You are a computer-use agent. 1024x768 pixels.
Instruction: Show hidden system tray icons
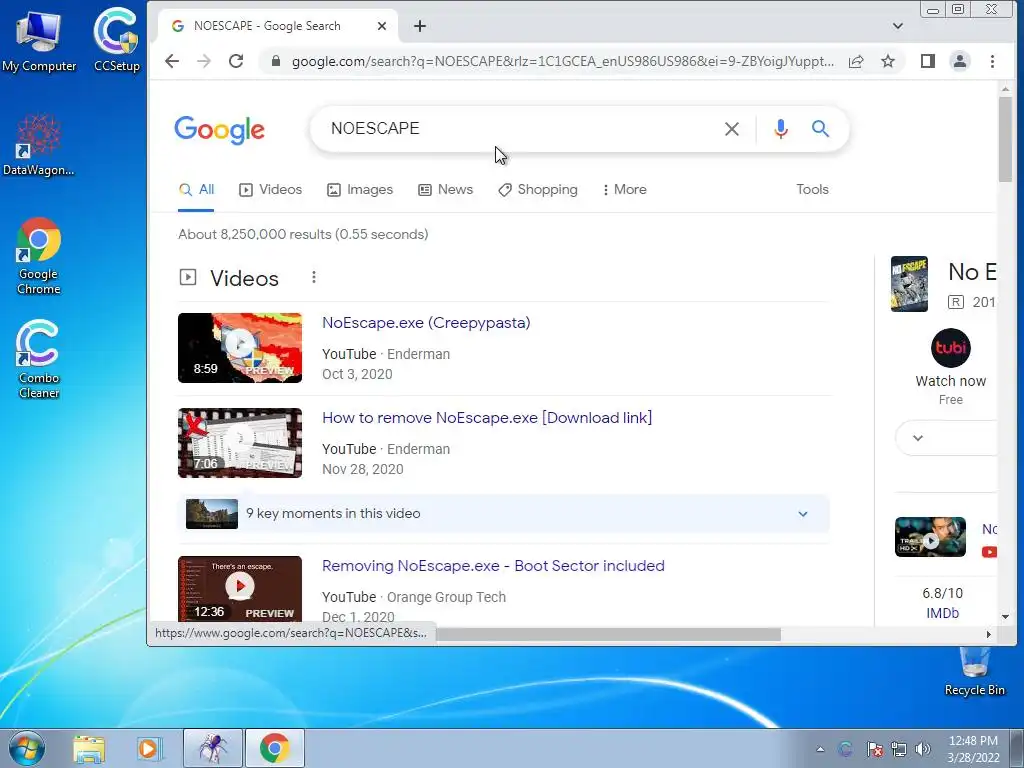point(820,749)
